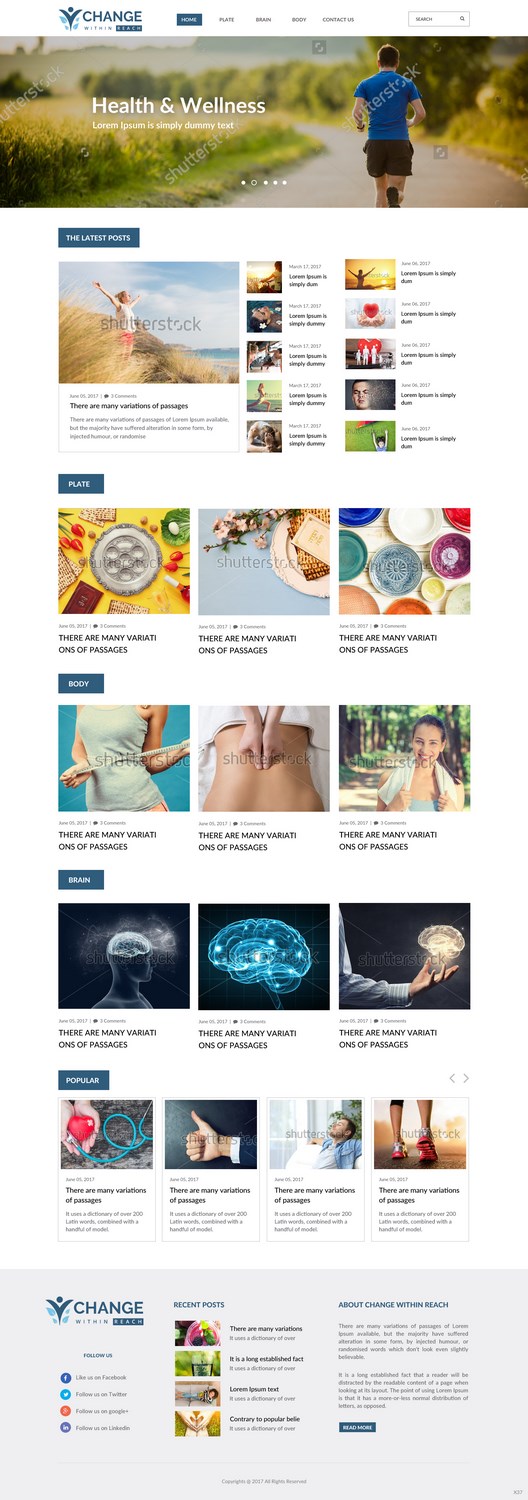Go to the Contact Us page
Screen dimensions: 528x1500
[x=338, y=20]
